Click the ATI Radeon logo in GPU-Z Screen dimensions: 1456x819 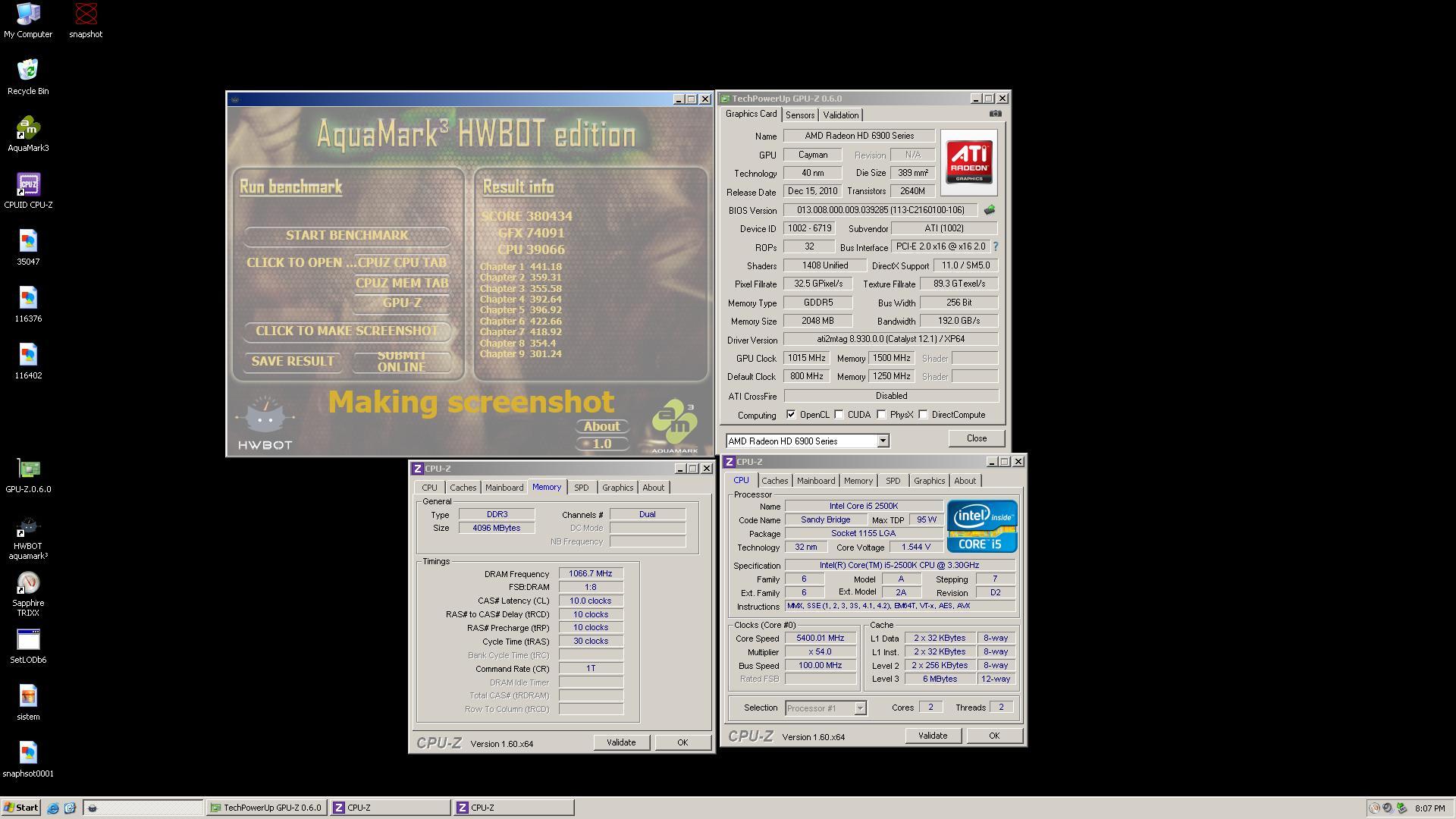tap(969, 162)
